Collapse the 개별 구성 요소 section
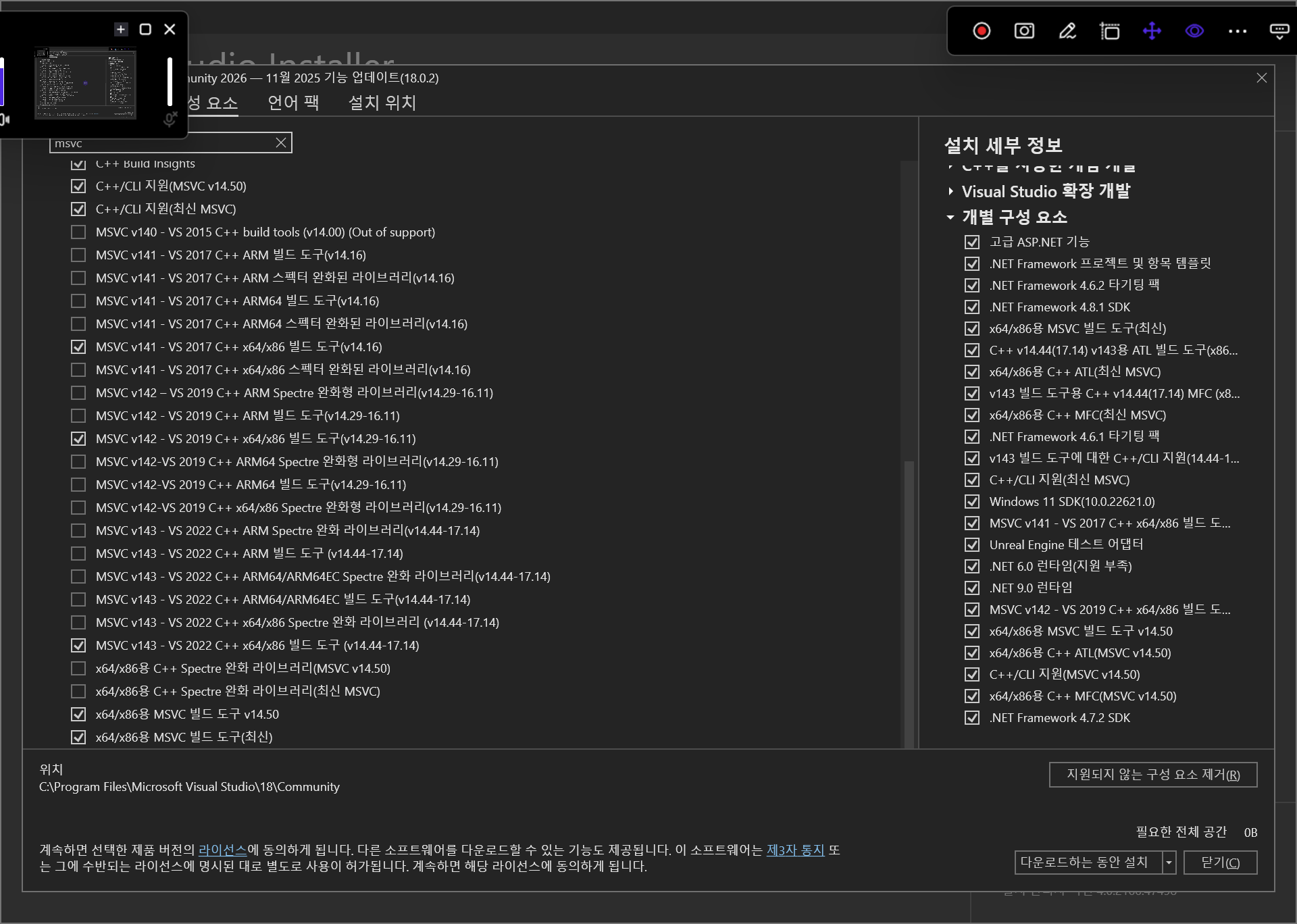The width and height of the screenshot is (1297, 924). click(x=950, y=217)
